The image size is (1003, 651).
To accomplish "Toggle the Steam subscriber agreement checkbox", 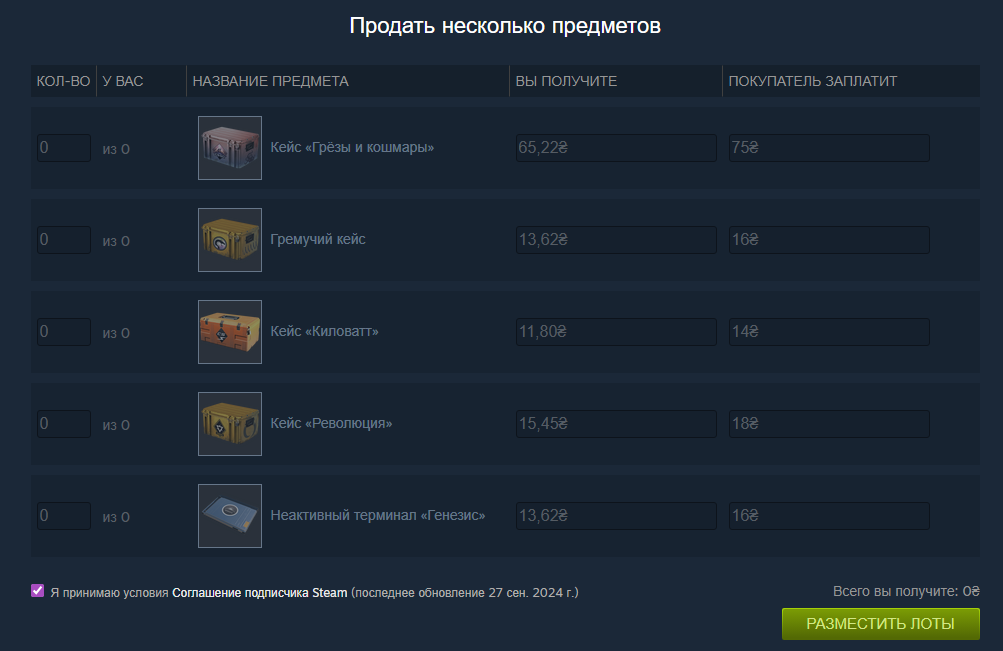I will 38,591.
